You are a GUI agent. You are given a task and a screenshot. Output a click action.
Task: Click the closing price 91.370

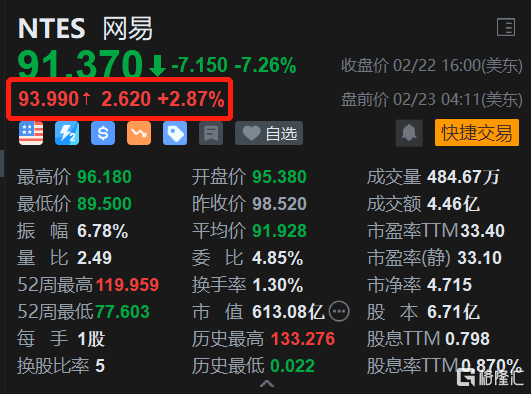tap(80, 64)
